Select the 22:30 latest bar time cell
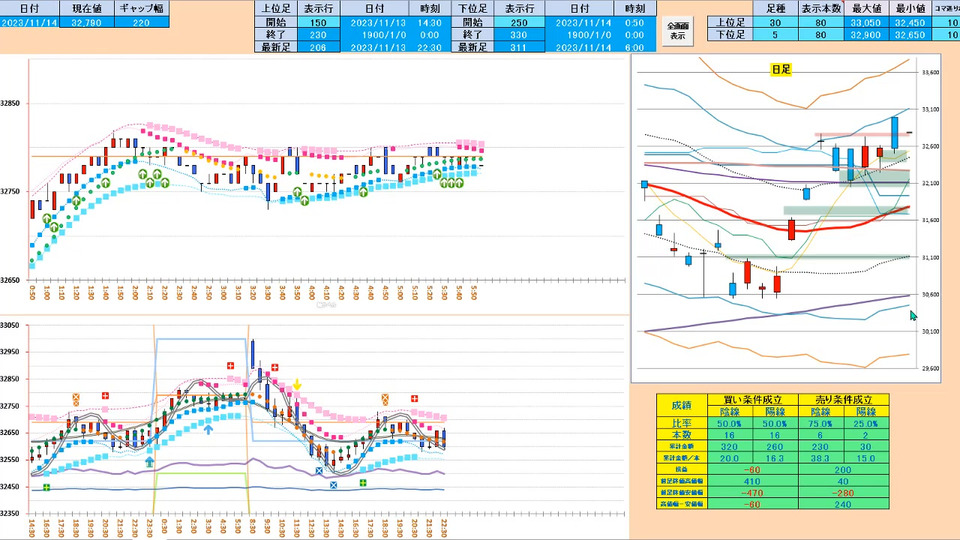 [430, 47]
